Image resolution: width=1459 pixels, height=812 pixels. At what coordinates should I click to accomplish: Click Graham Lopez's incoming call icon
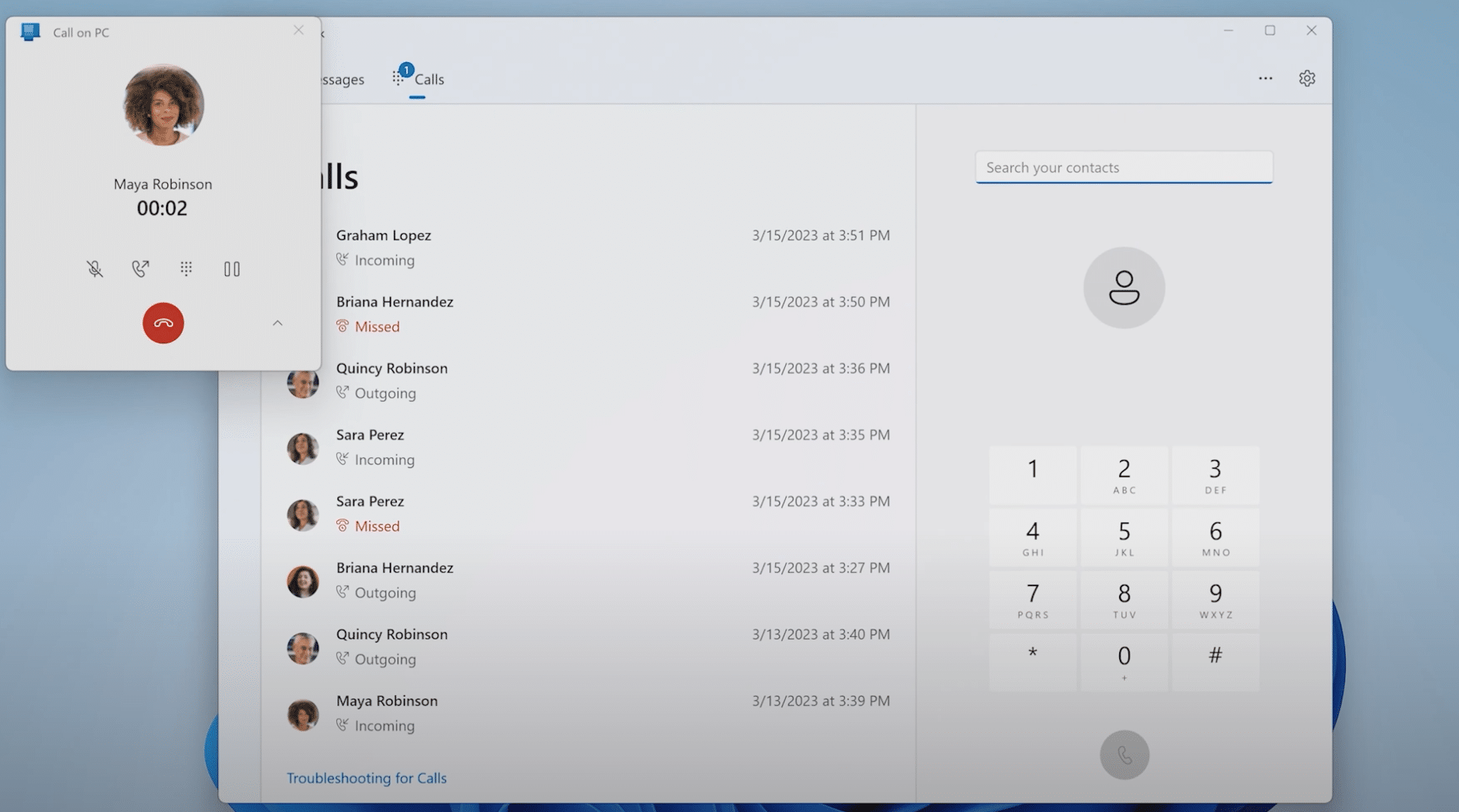344,260
